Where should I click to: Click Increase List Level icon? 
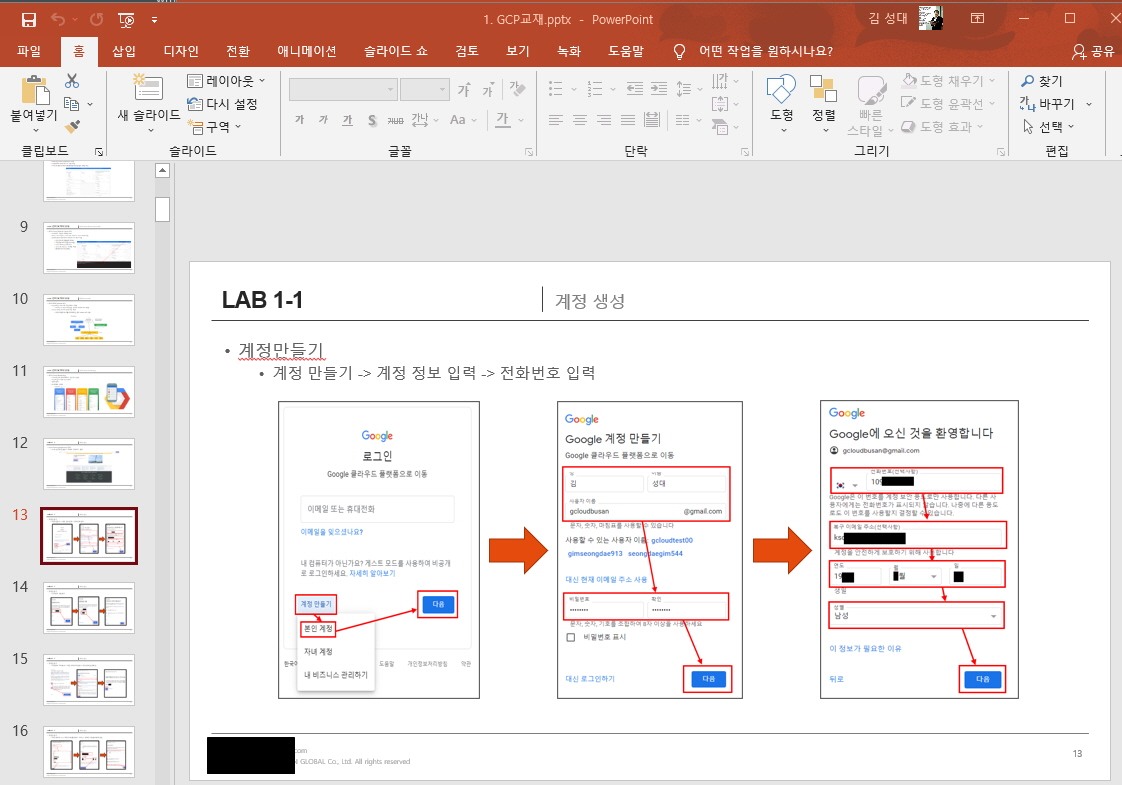pyautogui.click(x=659, y=89)
